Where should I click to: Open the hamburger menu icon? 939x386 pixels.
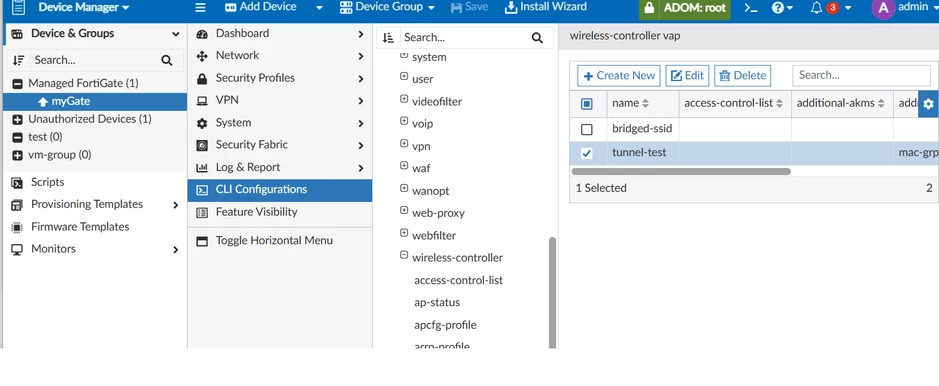(x=201, y=8)
